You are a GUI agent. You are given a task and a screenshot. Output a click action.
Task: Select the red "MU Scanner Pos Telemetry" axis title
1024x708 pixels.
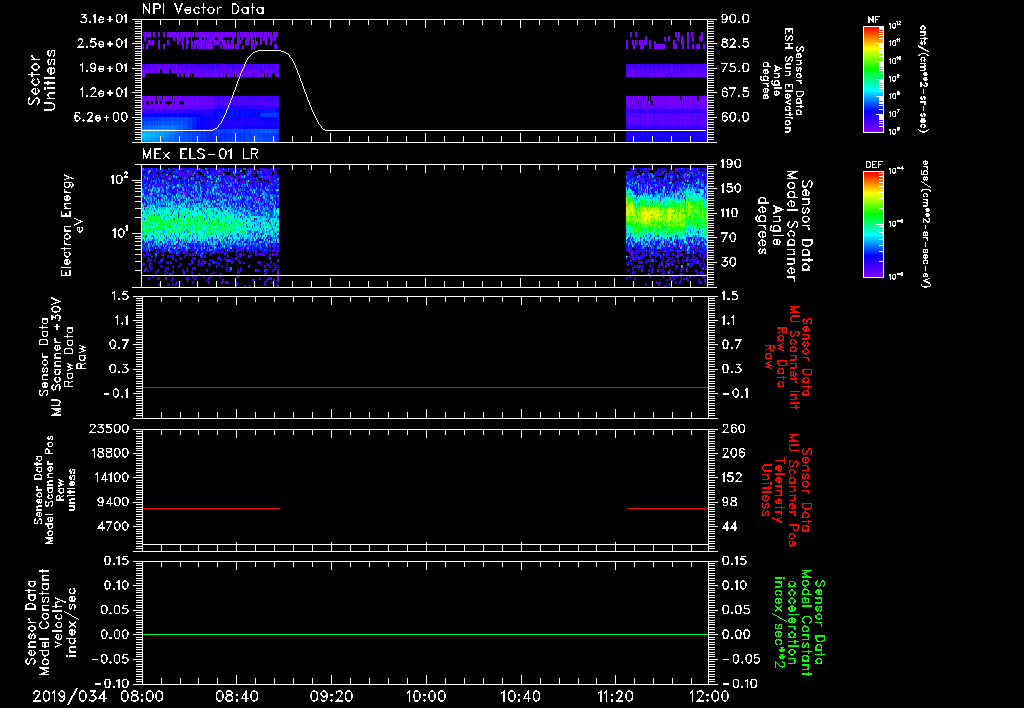[785, 490]
